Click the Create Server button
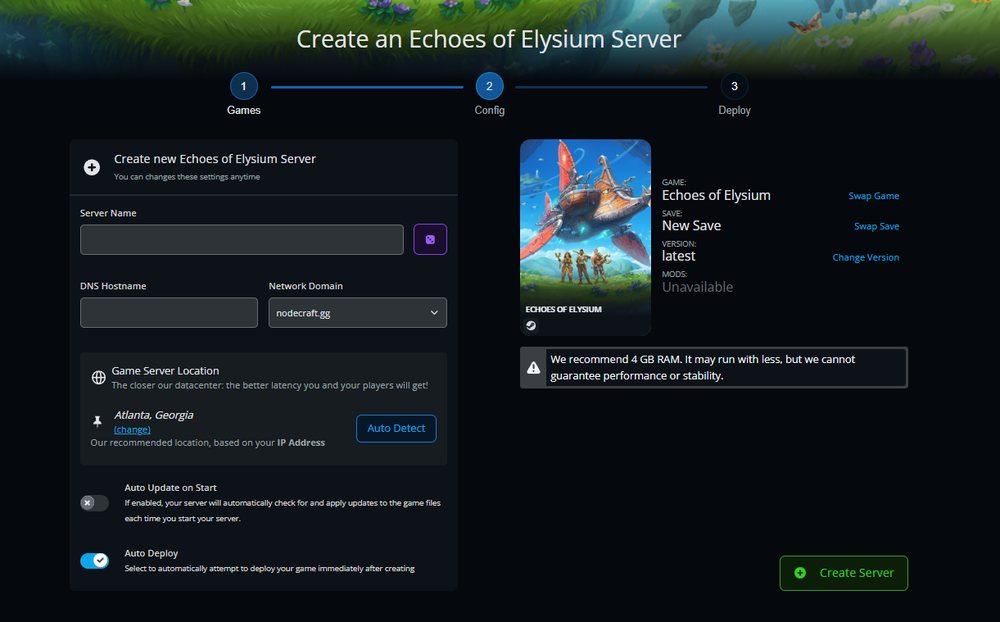The image size is (1000, 622). tap(843, 573)
